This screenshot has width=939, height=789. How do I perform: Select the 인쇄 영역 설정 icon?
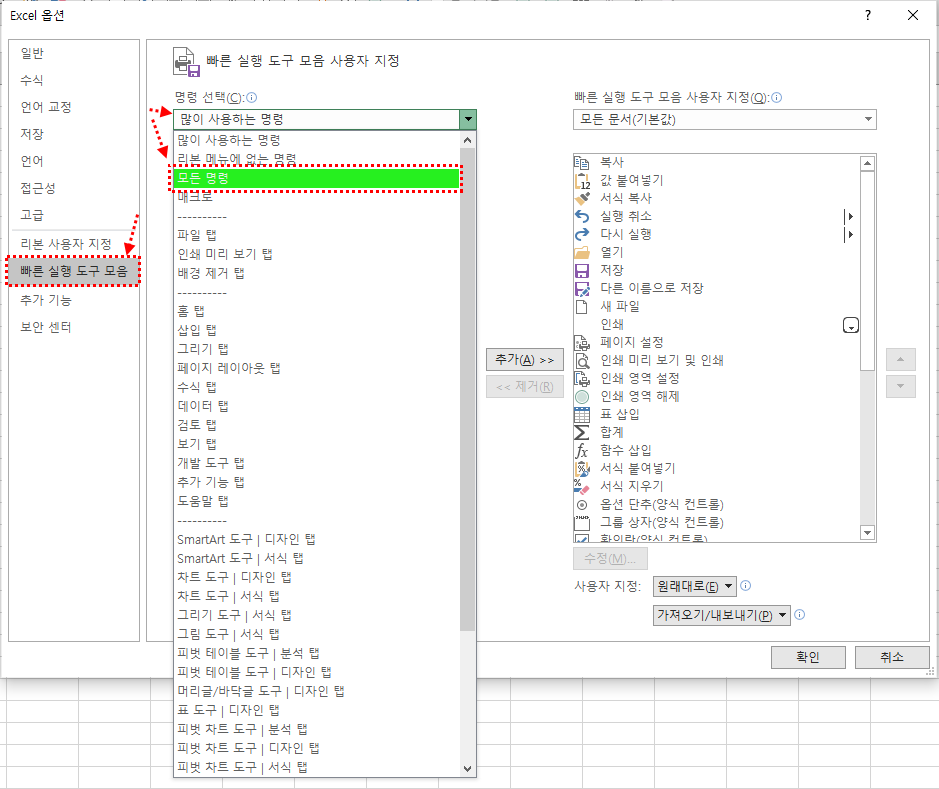click(x=581, y=378)
